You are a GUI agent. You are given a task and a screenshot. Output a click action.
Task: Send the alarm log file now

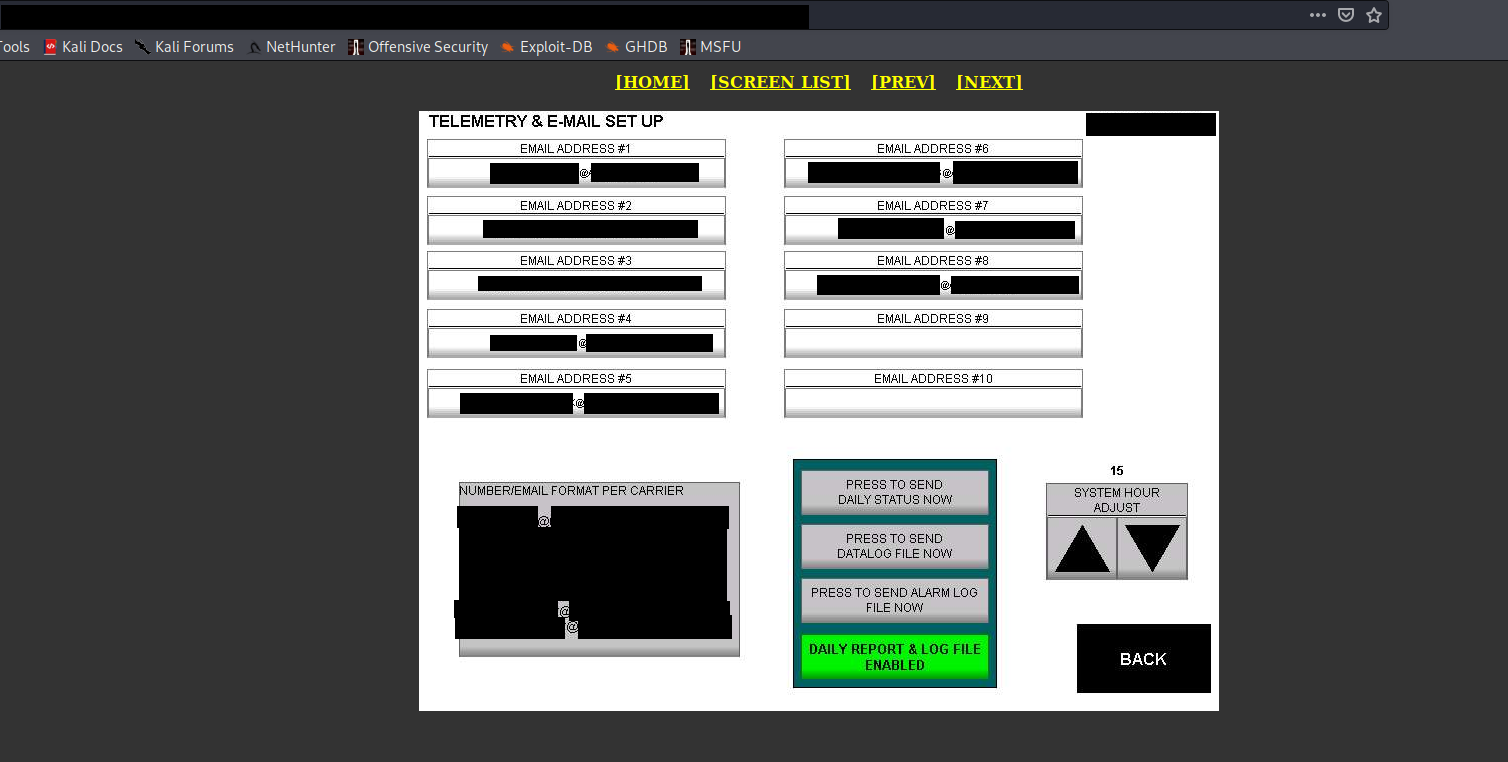click(895, 600)
